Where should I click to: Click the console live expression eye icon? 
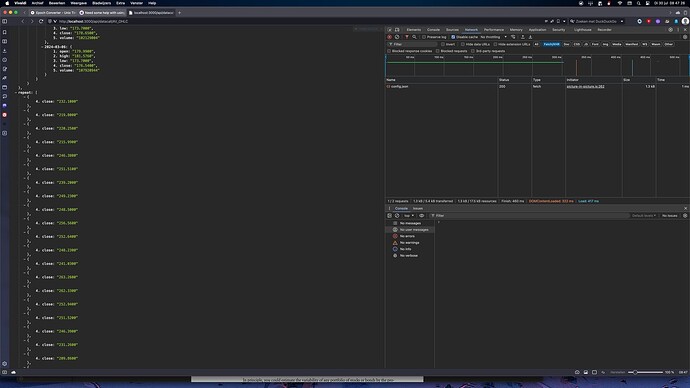422,216
